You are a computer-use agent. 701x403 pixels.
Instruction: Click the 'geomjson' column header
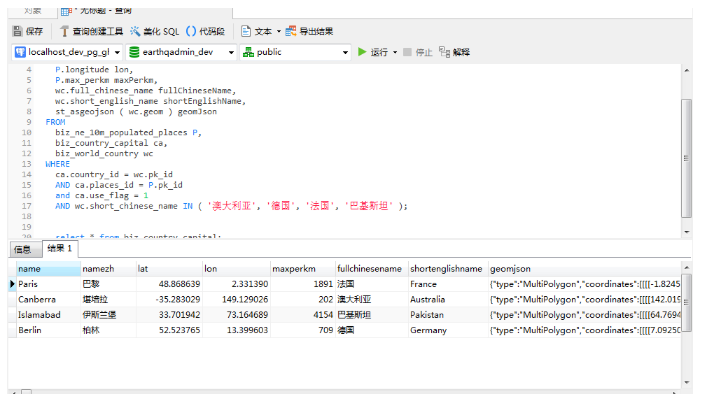tap(584, 269)
